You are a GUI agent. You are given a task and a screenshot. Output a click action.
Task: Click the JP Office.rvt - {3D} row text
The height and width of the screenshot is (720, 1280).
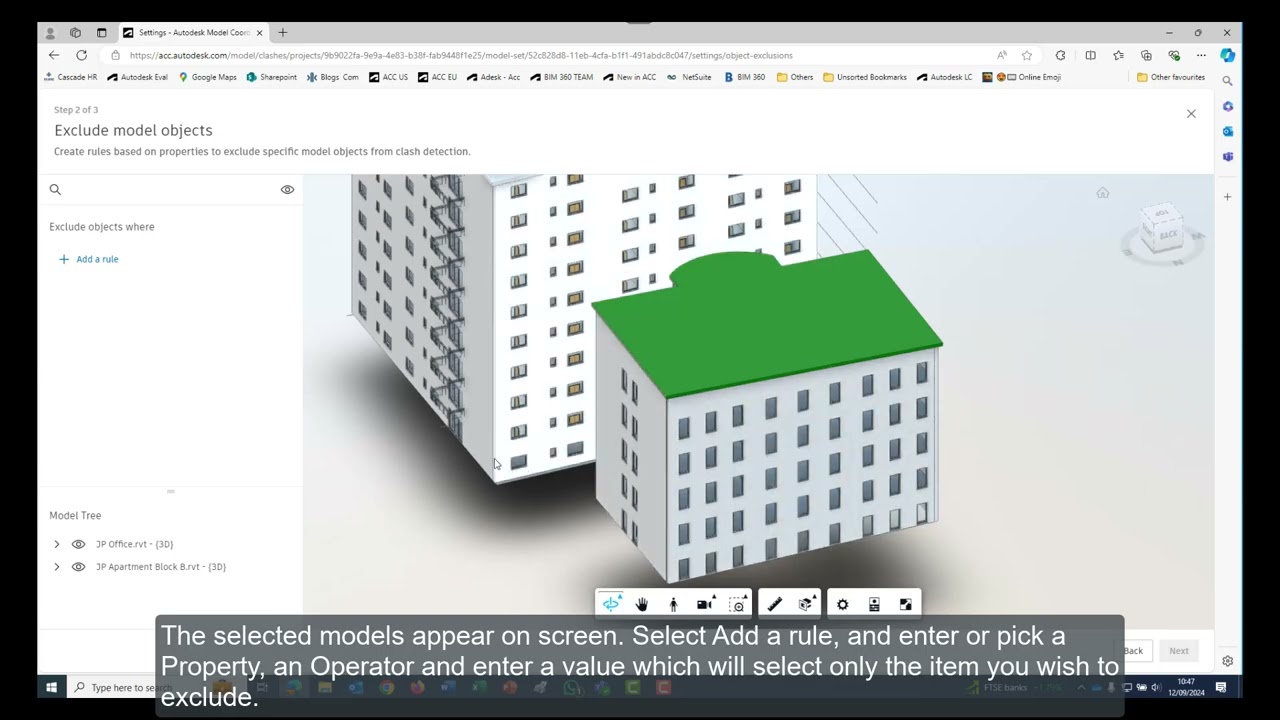[x=134, y=544]
